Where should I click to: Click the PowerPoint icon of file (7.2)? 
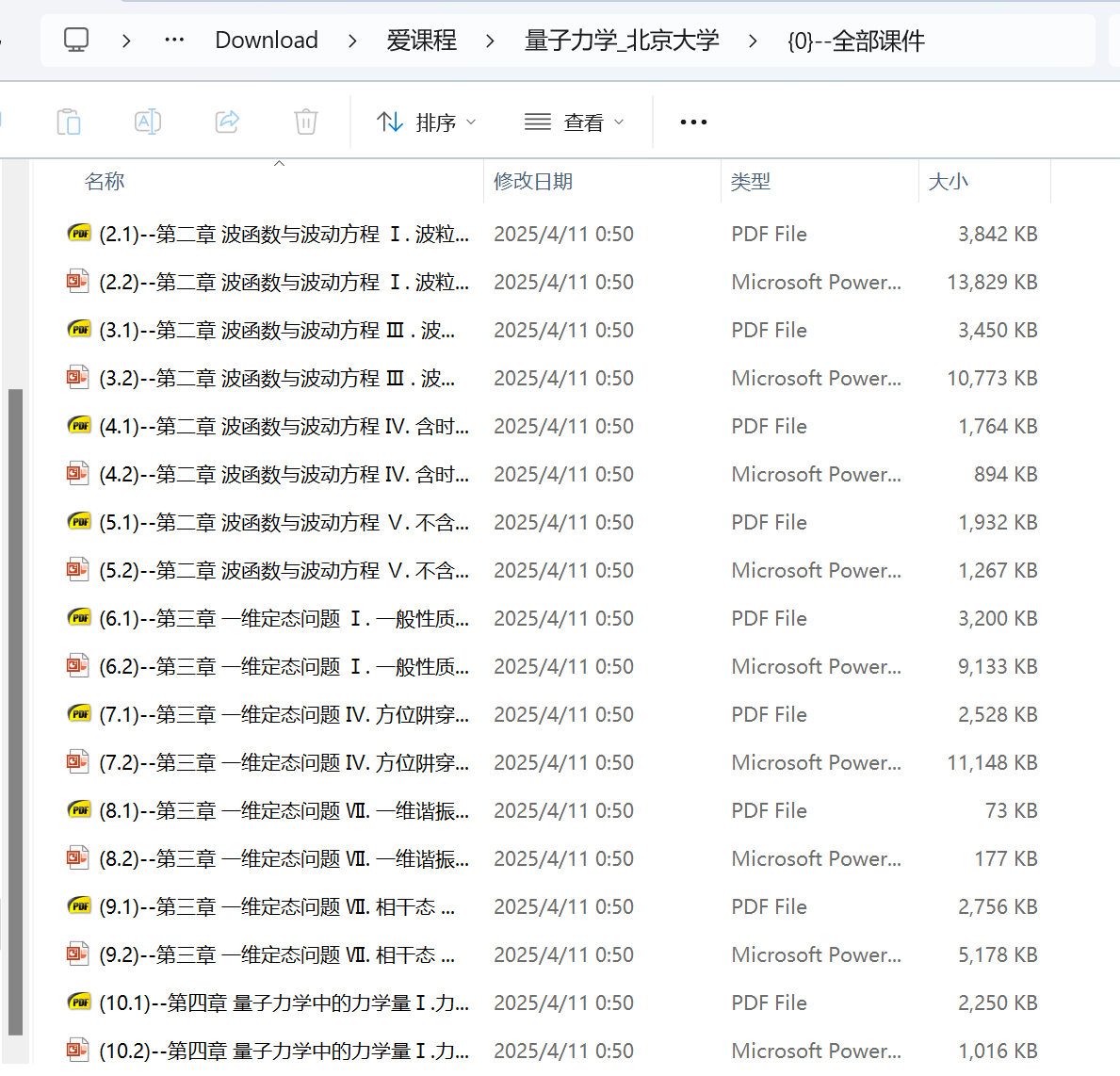tap(78, 761)
